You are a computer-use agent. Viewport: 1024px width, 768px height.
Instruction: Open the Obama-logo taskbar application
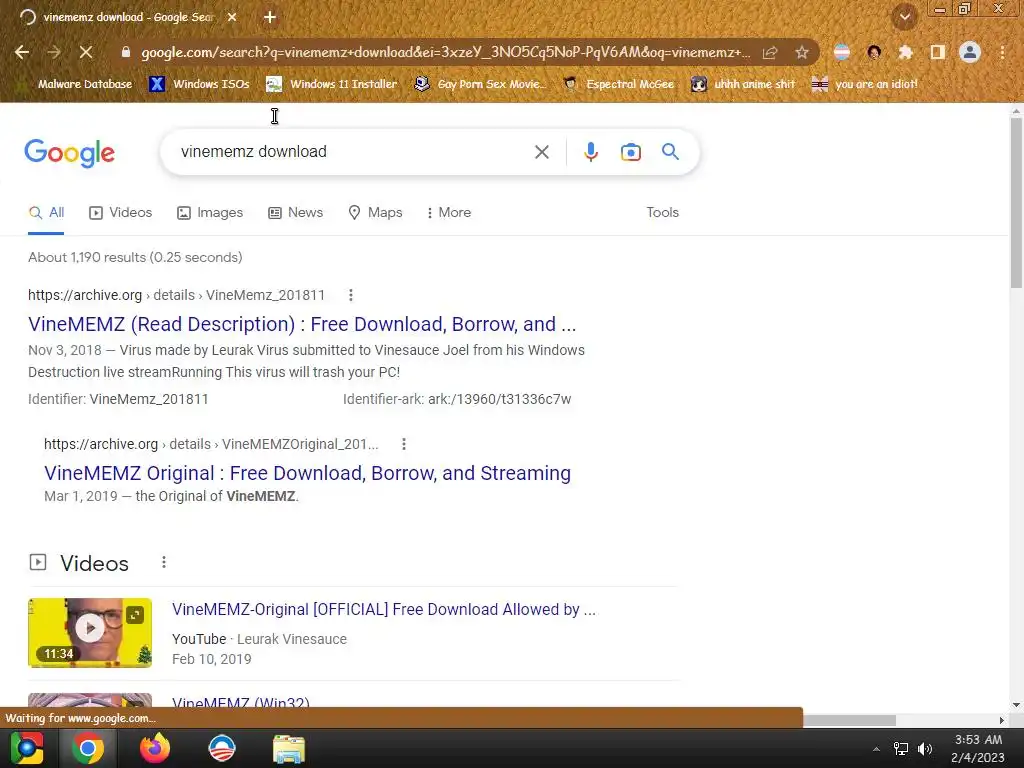[x=221, y=748]
